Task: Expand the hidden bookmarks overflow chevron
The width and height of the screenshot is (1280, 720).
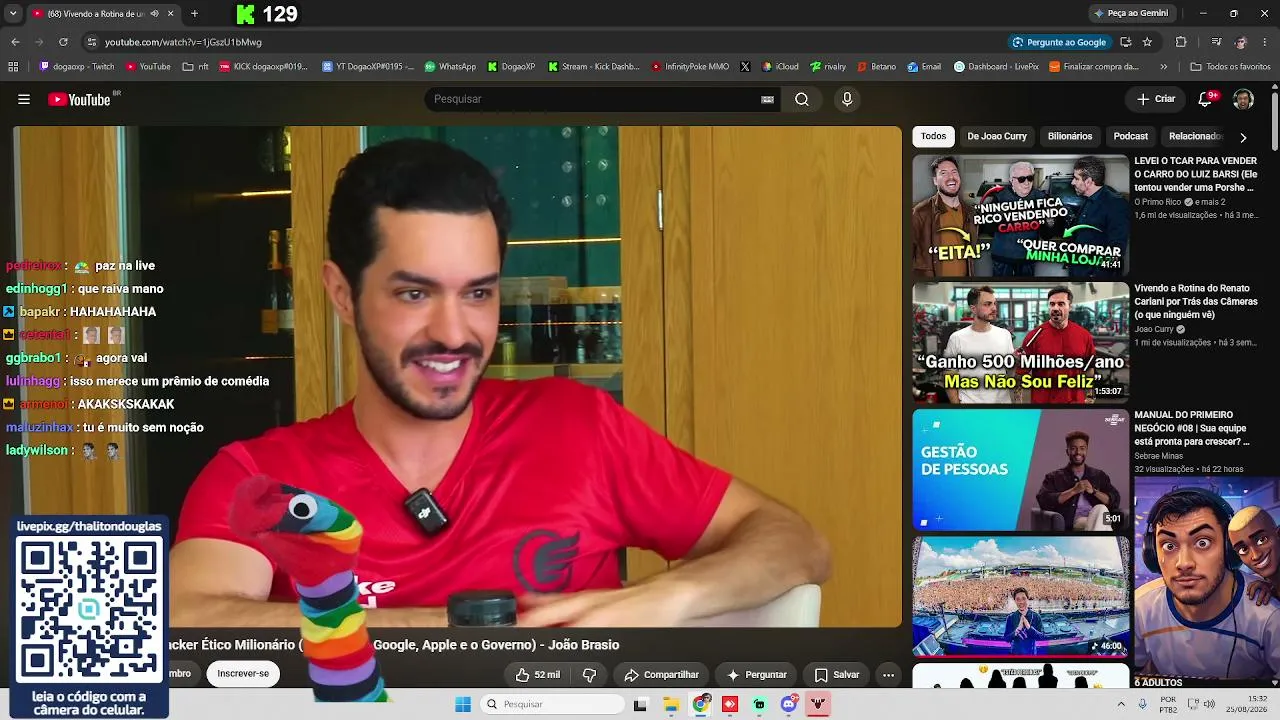Action: click(1163, 67)
